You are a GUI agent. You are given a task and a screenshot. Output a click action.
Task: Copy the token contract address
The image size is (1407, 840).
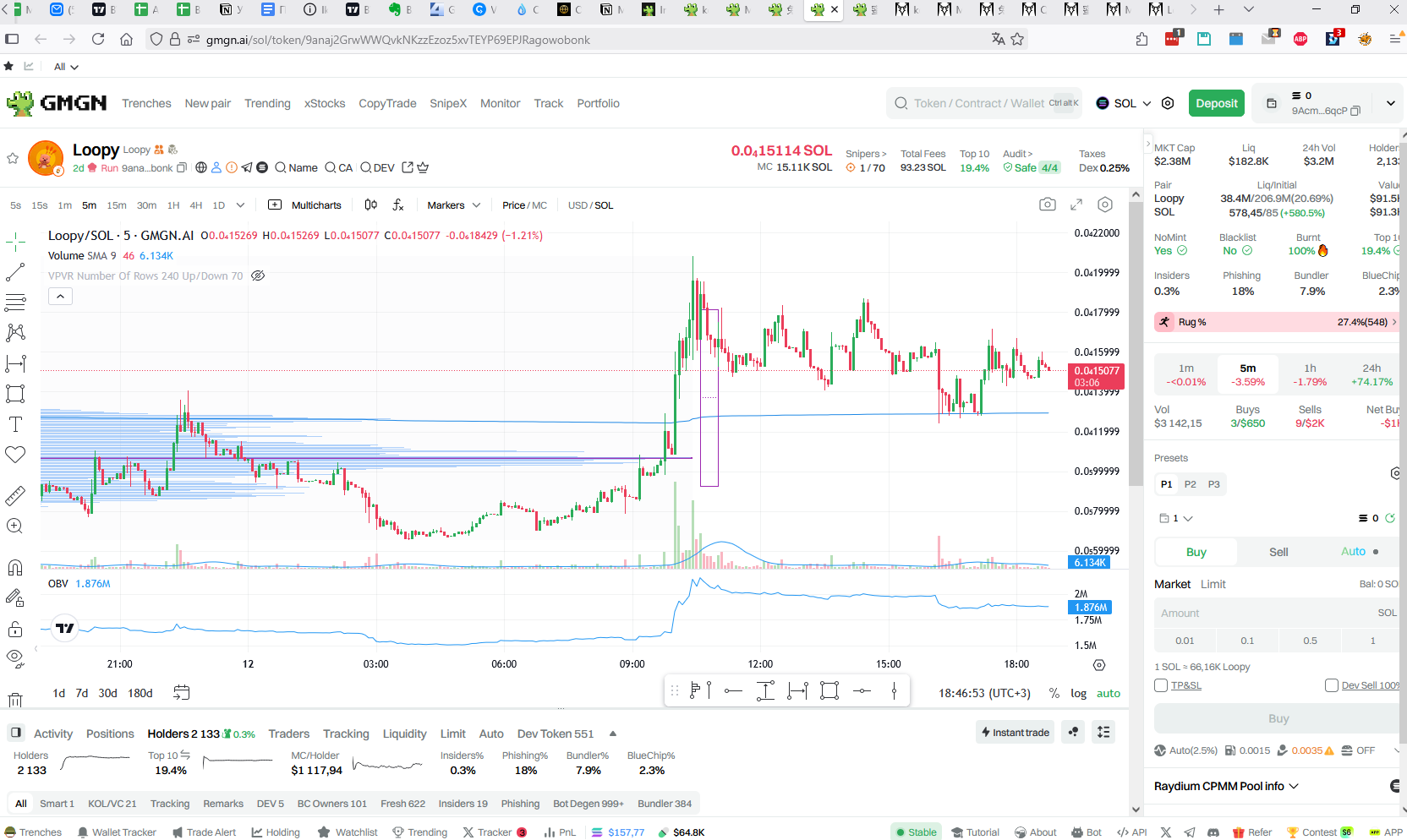click(182, 168)
